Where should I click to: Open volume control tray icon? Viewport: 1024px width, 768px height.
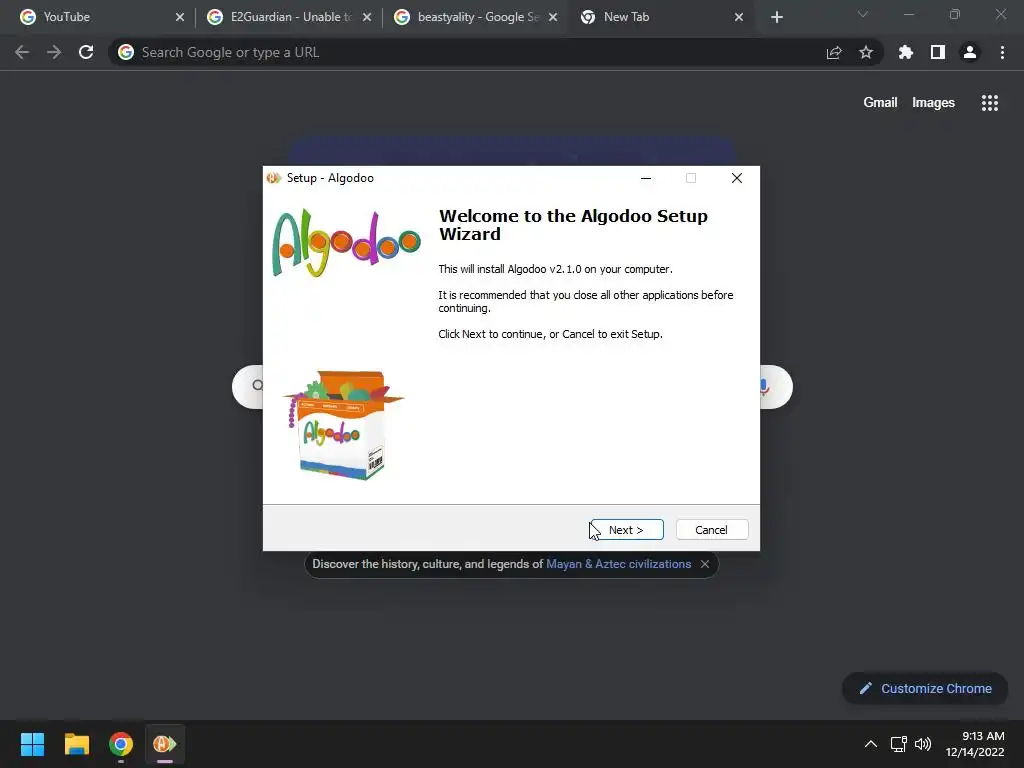923,744
